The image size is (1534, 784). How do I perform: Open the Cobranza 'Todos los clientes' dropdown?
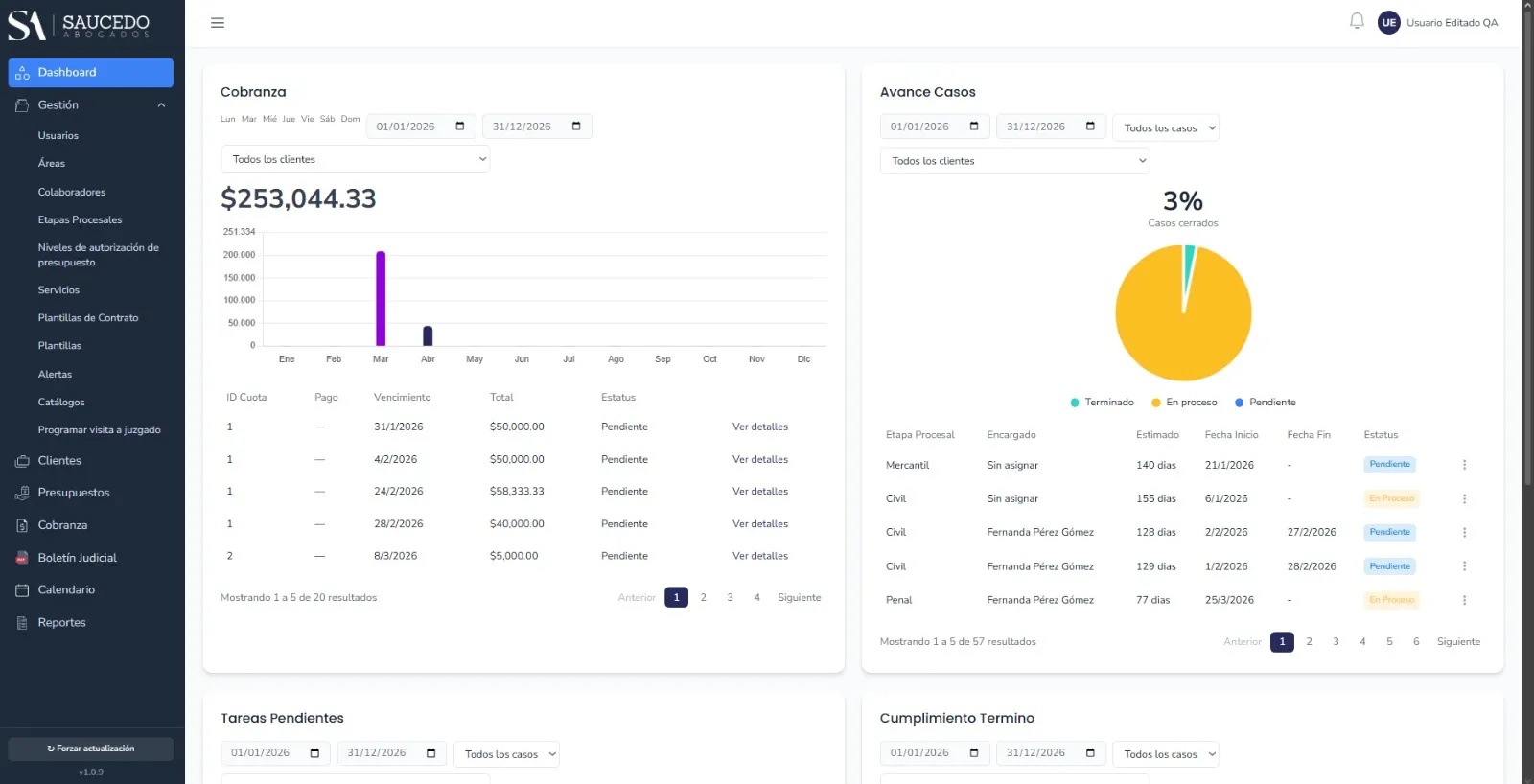pos(355,159)
